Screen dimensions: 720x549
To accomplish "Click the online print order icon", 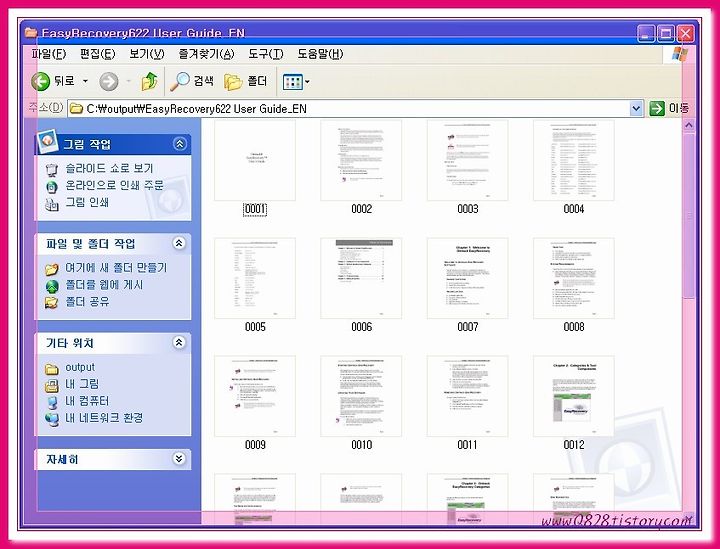I will pos(52,186).
